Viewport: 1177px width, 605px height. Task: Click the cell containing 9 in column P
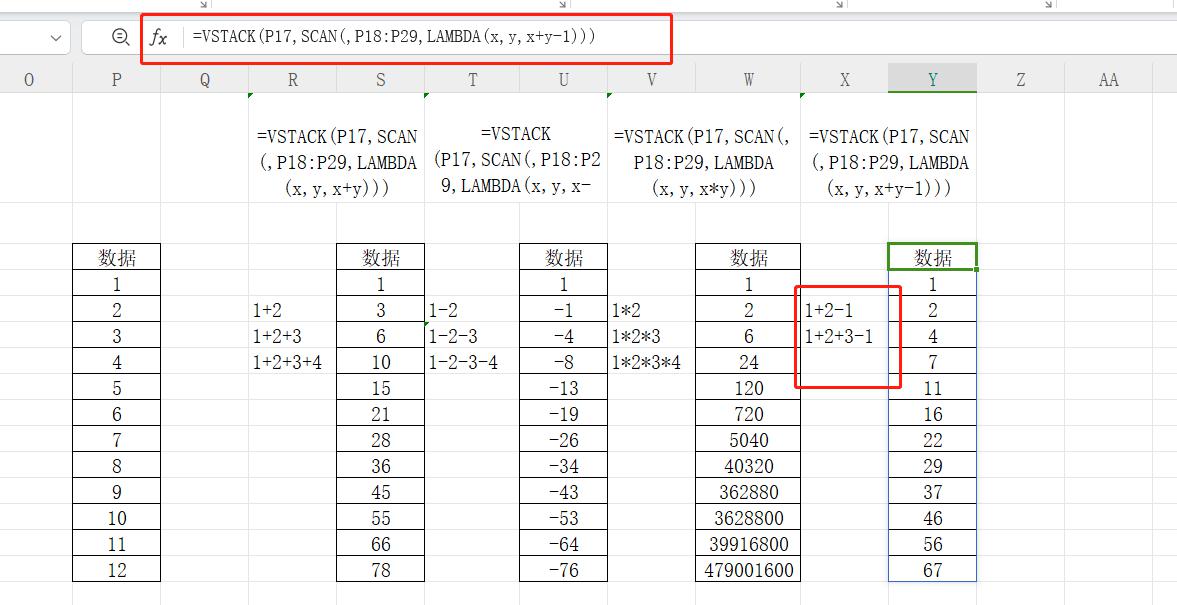coord(116,492)
